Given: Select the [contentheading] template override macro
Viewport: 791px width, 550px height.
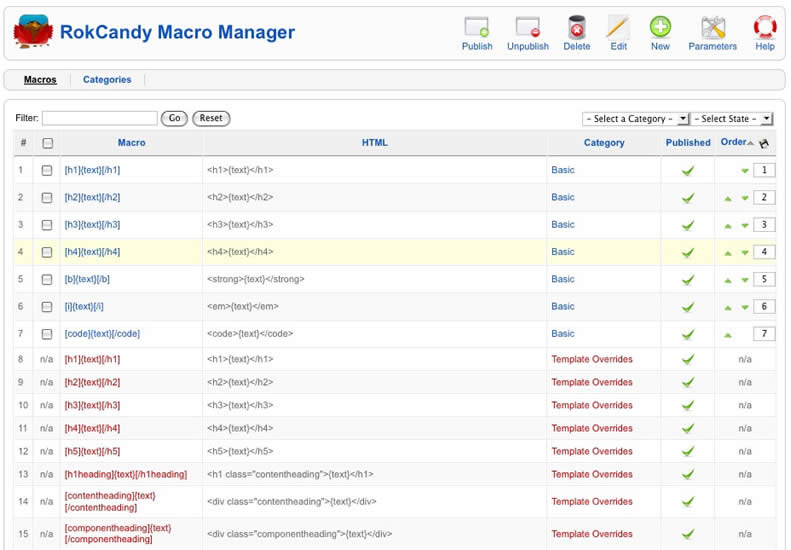Looking at the screenshot, I should tap(109, 502).
